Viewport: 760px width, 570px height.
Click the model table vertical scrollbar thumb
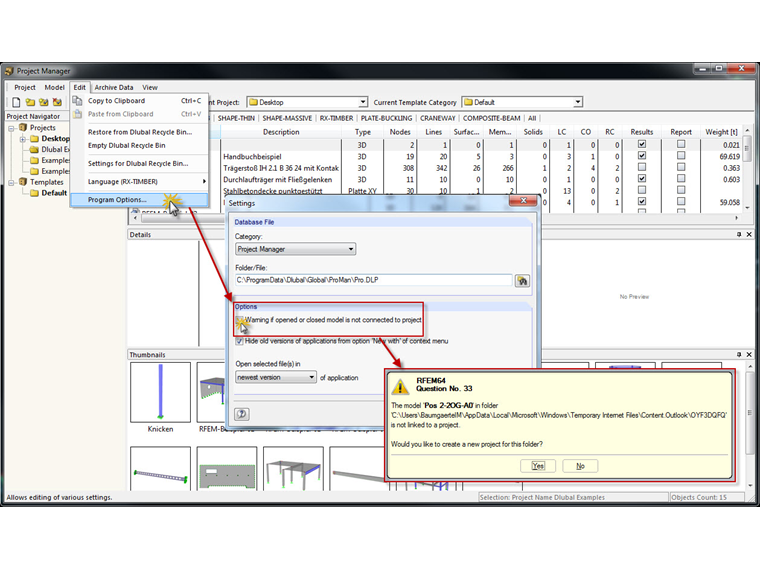747,150
